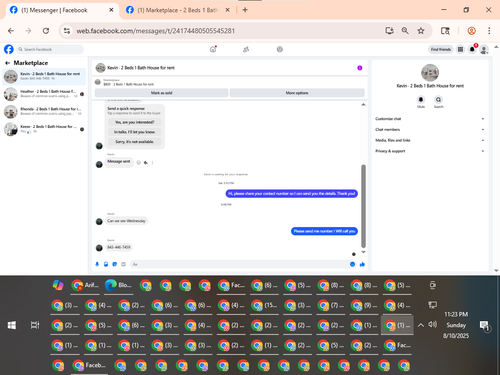Viewport: 500px width, 375px height.
Task: Expand the Privacy & support section
Action: point(429,151)
